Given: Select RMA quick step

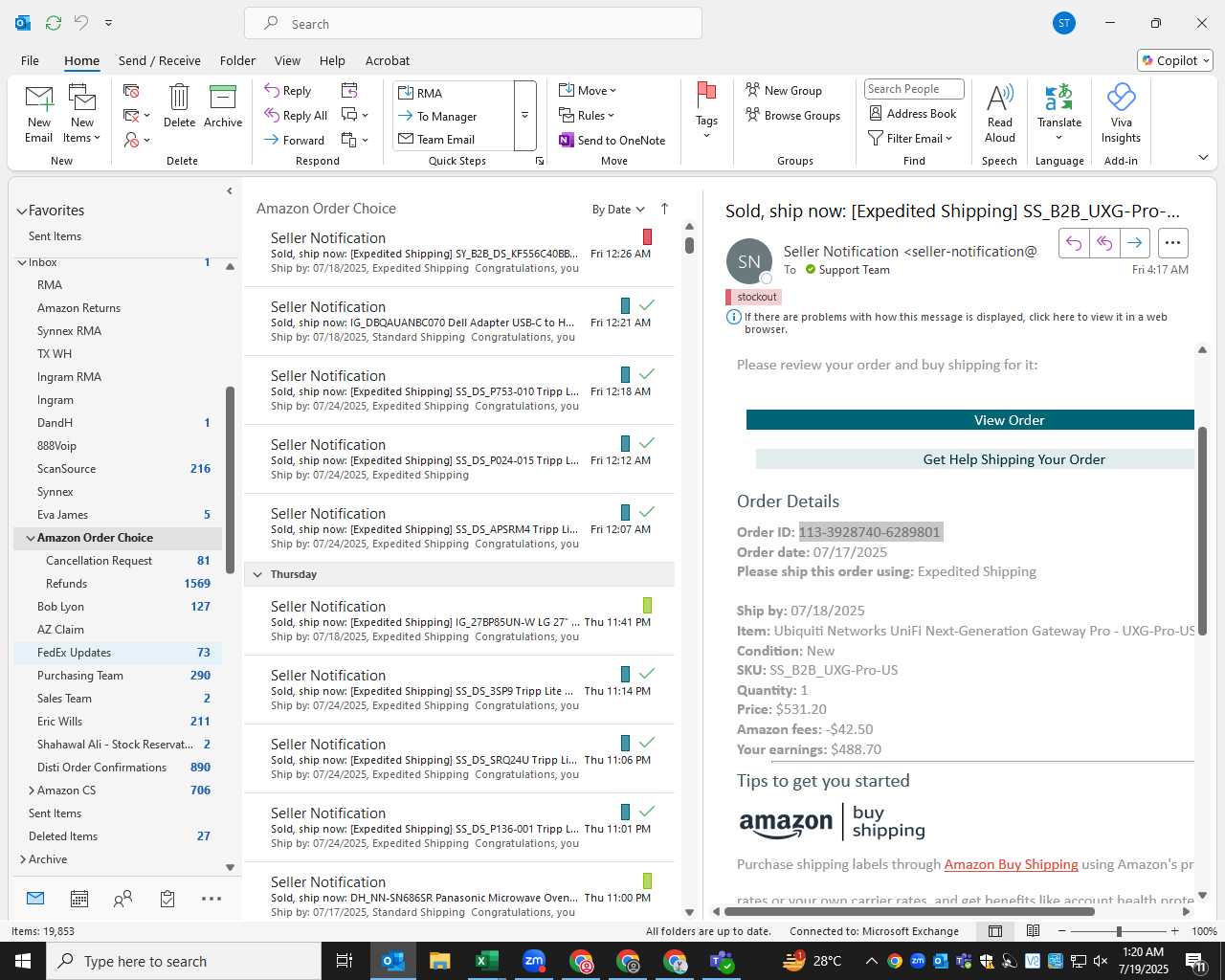Looking at the screenshot, I should 454,93.
